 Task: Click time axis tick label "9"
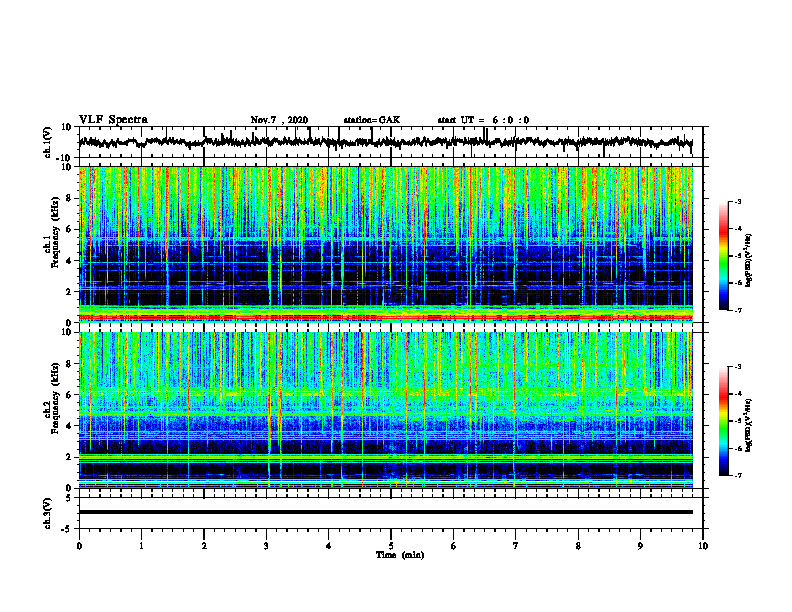(x=640, y=546)
